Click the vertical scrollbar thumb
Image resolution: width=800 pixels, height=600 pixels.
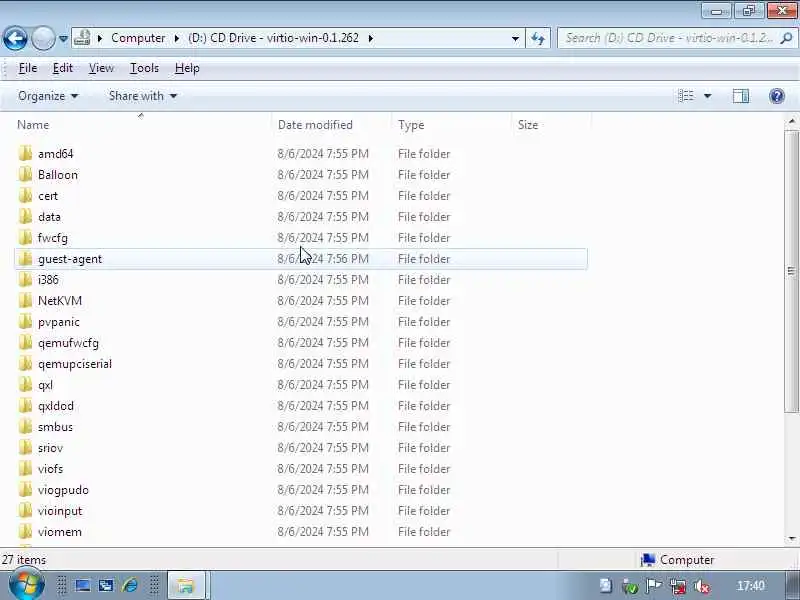pyautogui.click(x=791, y=271)
